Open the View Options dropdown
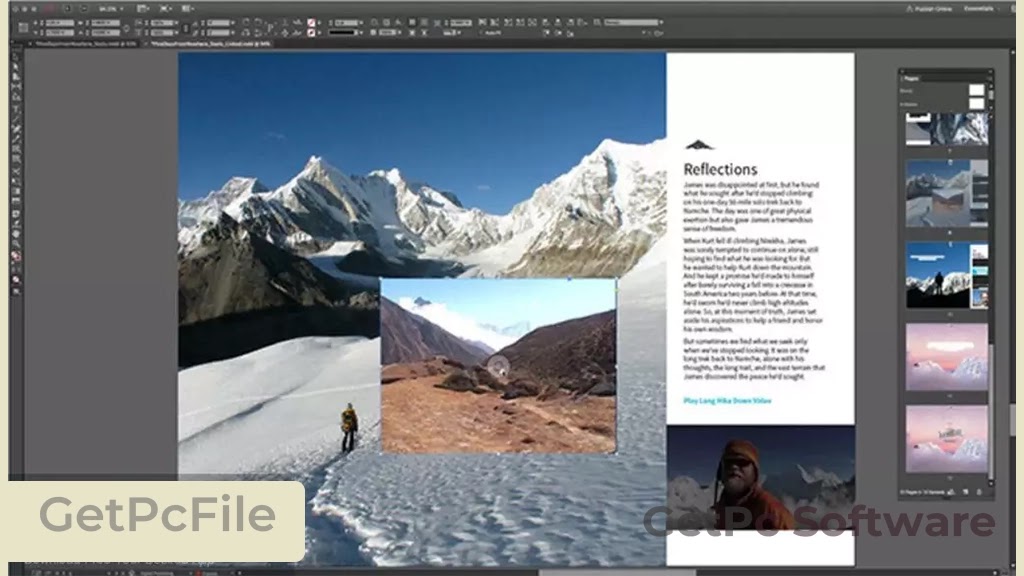The image size is (1024, 576). pos(143,9)
